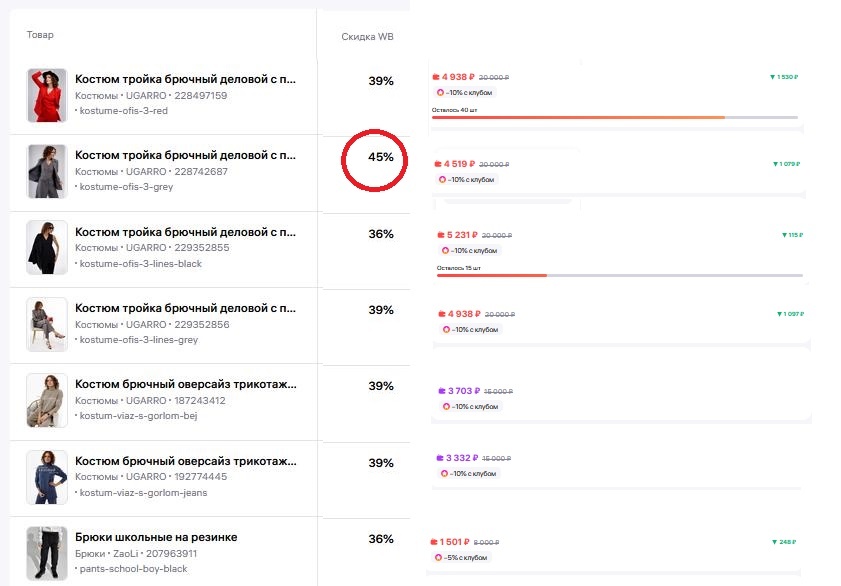This screenshot has height=586, width=841.
Task: Click the purple wallet icon beside 3 703 ₽
Action: pyautogui.click(x=441, y=391)
